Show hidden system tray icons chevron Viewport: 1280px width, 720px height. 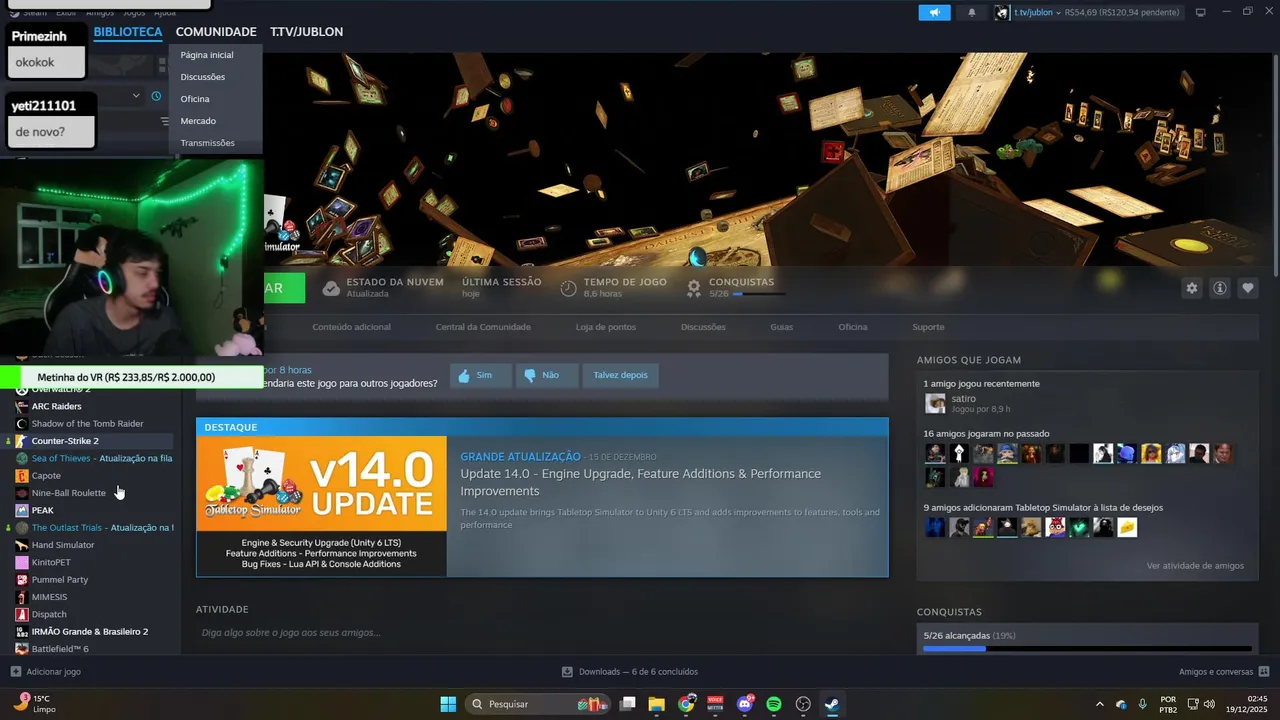pos(1100,704)
